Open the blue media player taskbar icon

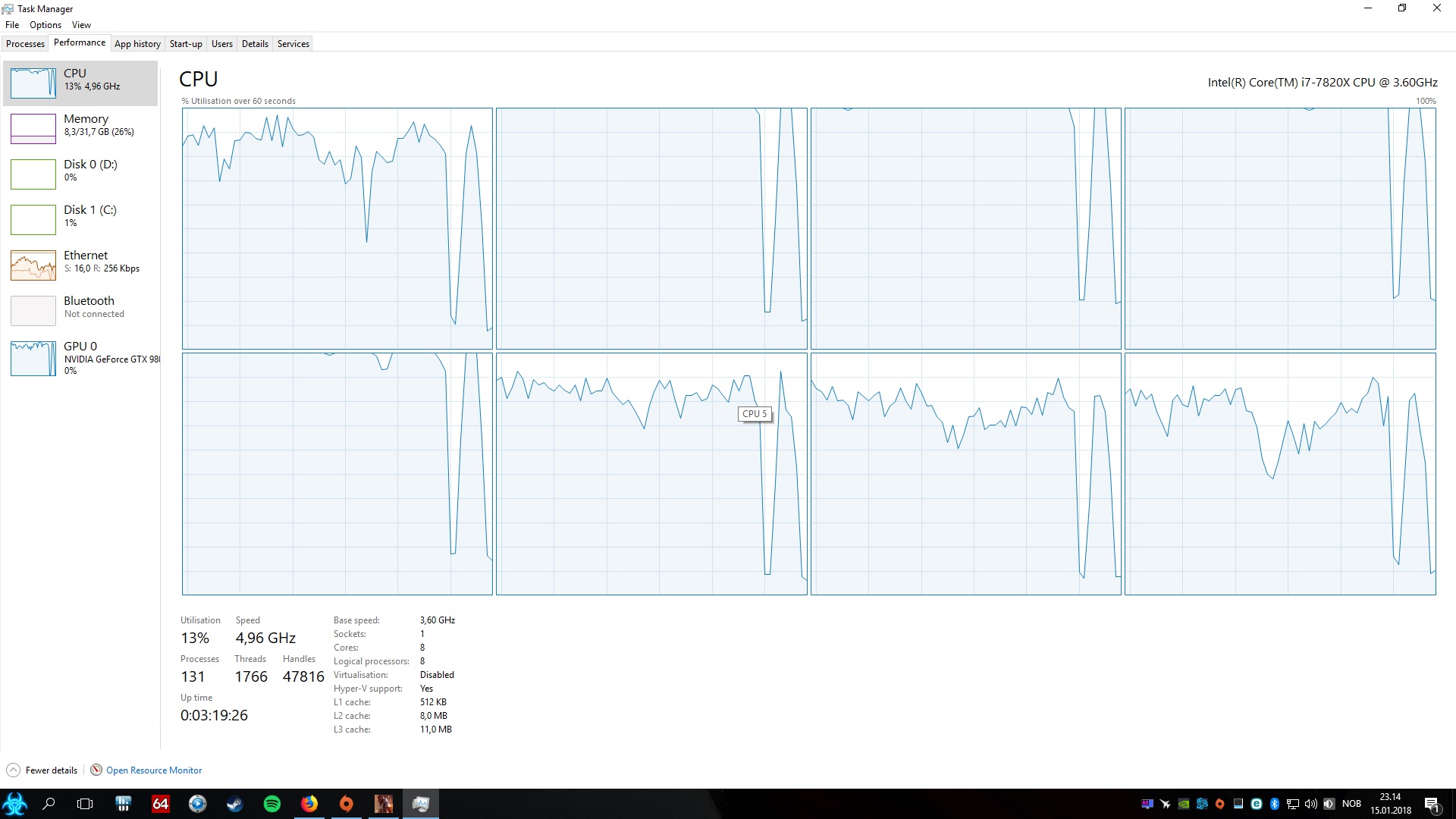pyautogui.click(x=197, y=804)
